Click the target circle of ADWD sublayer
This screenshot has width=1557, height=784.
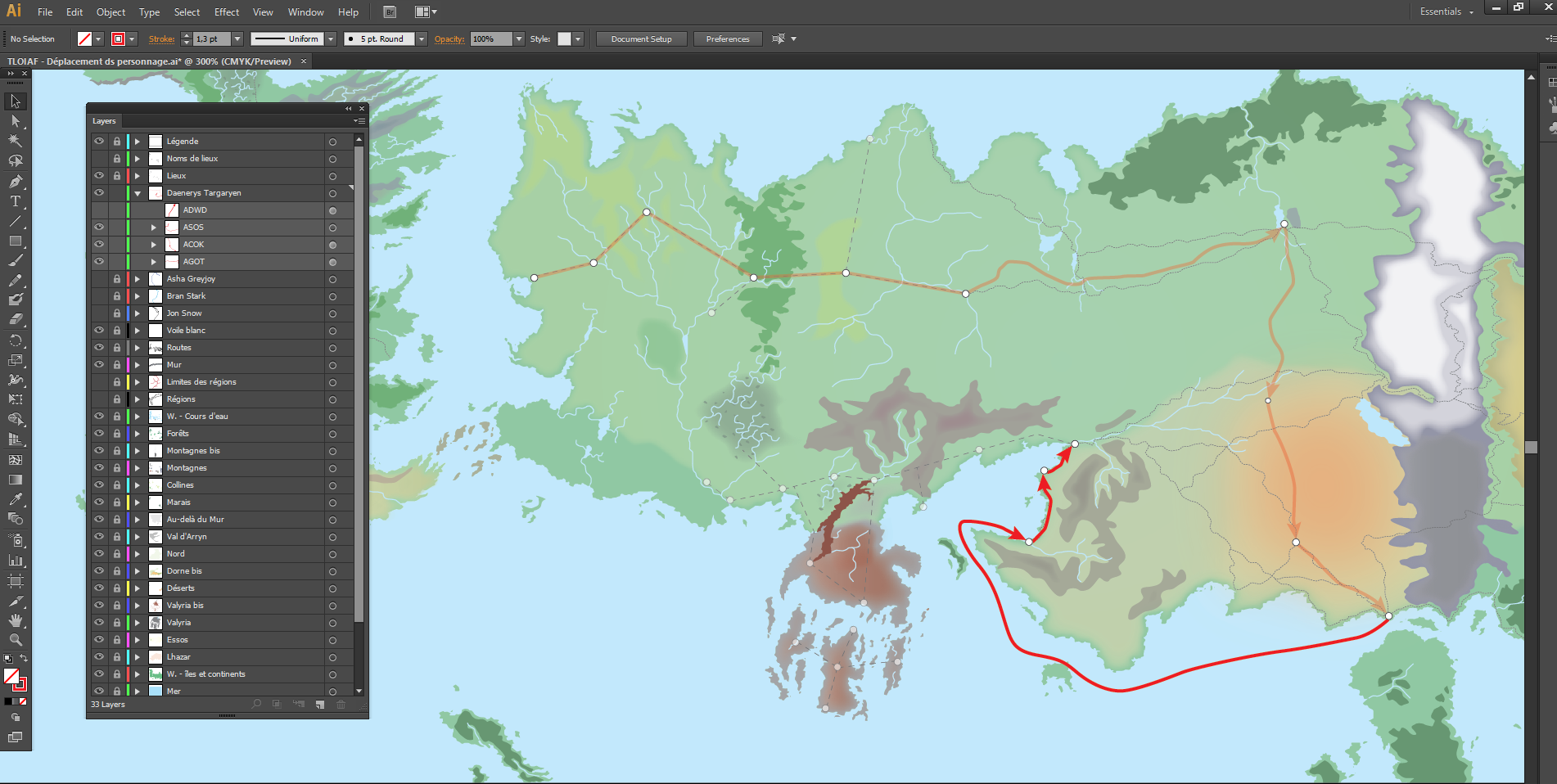(332, 210)
